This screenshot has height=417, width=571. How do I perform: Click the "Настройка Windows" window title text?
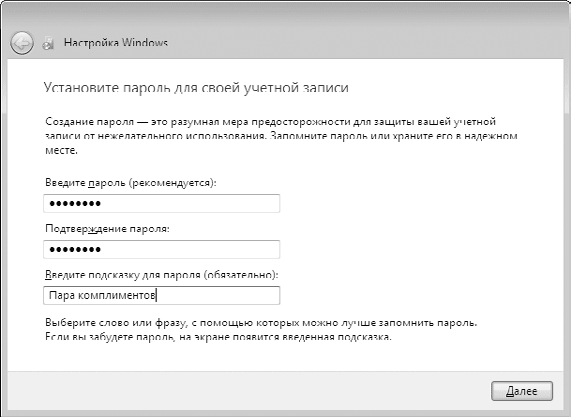pos(116,43)
